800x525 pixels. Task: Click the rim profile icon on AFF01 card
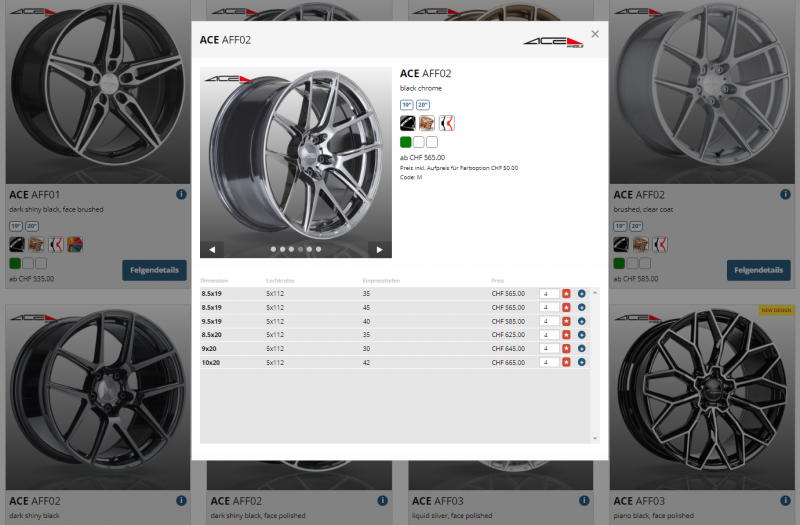[x=56, y=244]
